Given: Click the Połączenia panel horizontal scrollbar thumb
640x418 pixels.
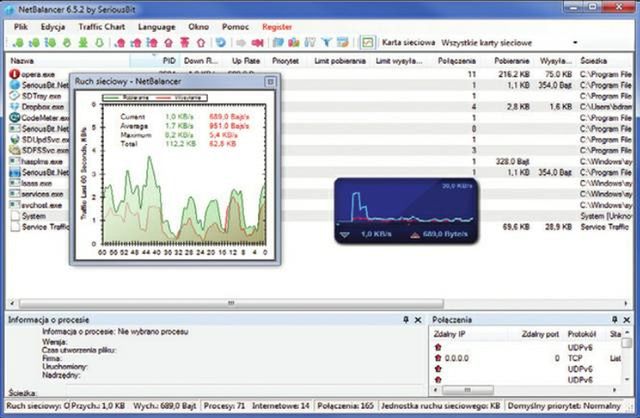Looking at the screenshot, I should [468, 390].
